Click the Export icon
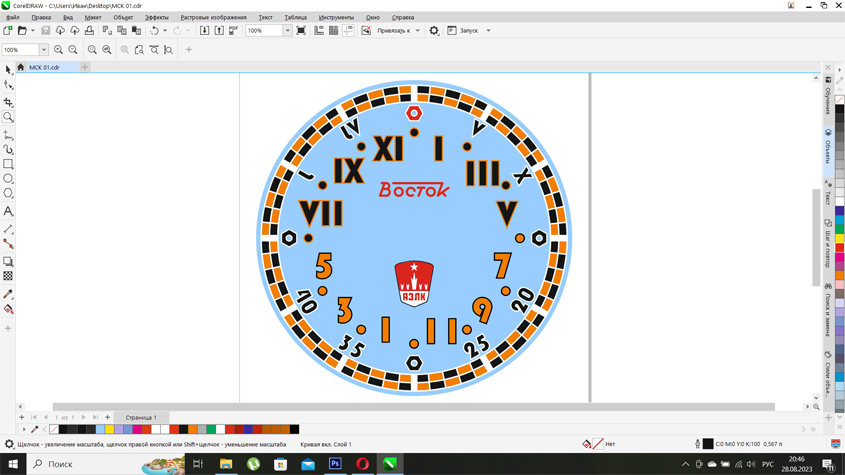 coord(219,31)
